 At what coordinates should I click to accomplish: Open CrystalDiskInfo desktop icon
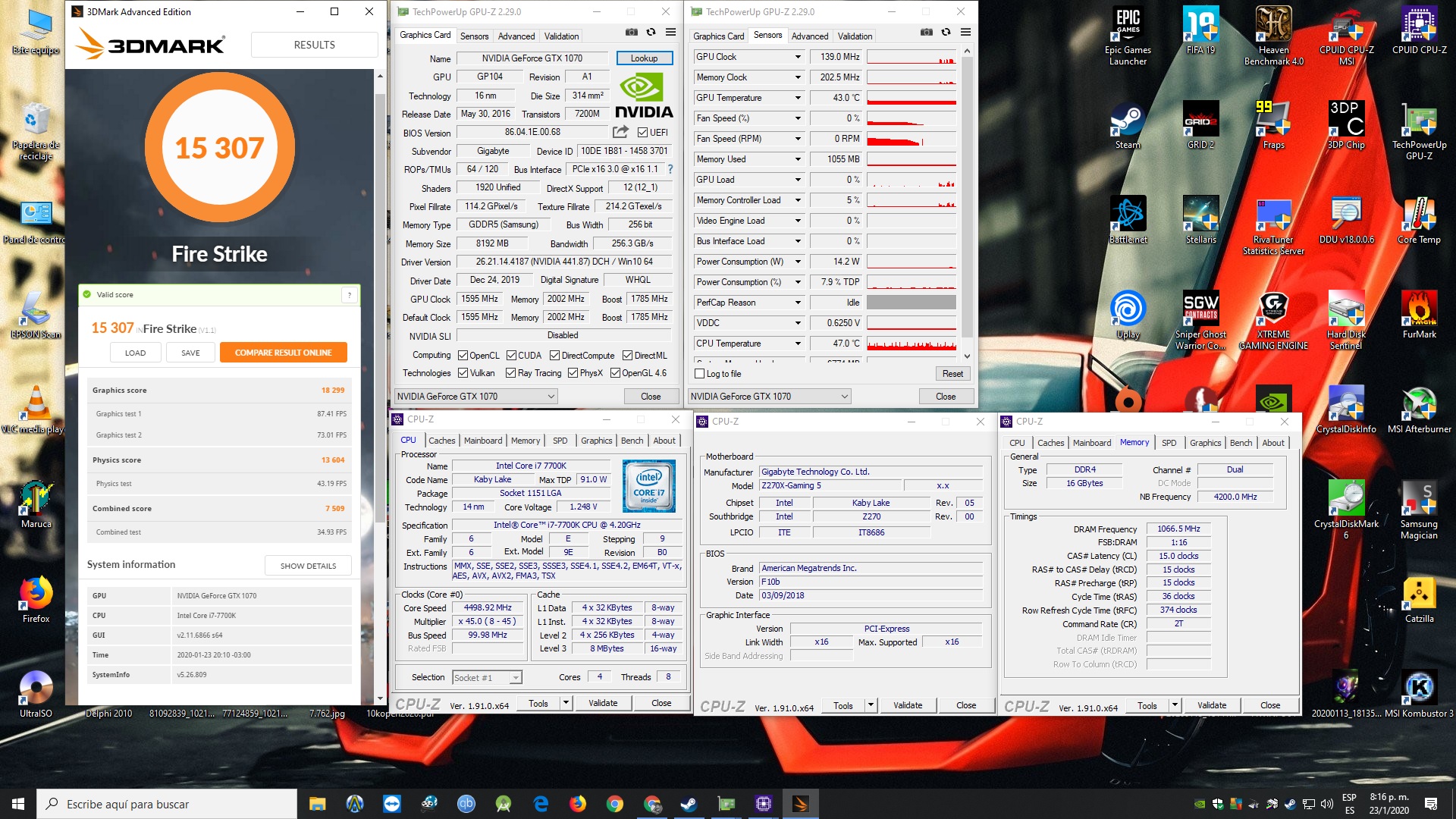(x=1346, y=410)
